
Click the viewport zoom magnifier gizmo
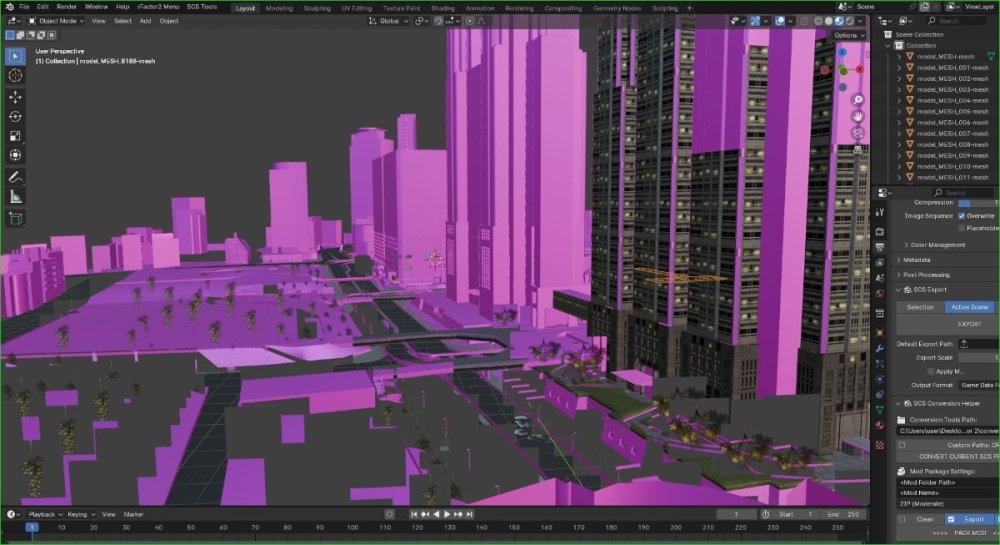coord(858,99)
